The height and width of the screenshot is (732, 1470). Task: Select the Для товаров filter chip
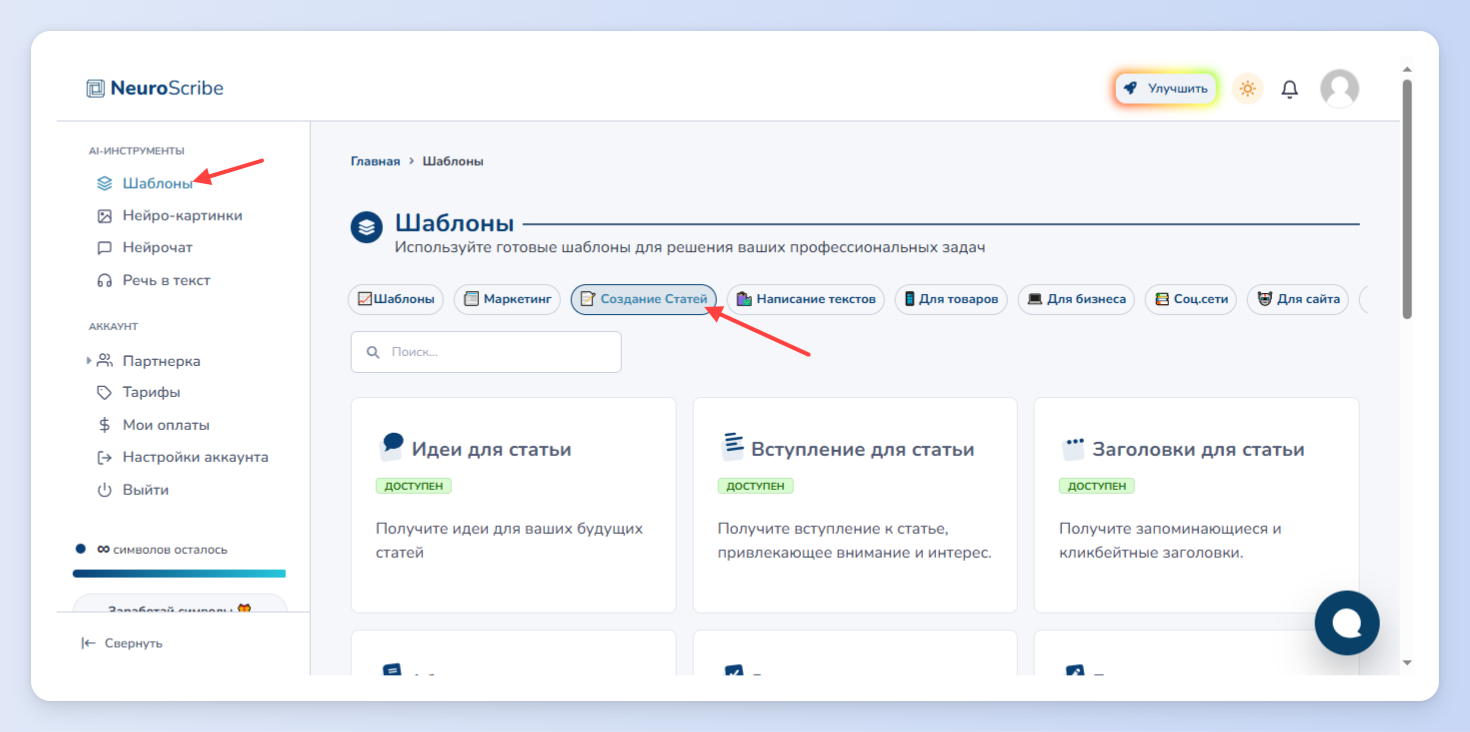951,299
